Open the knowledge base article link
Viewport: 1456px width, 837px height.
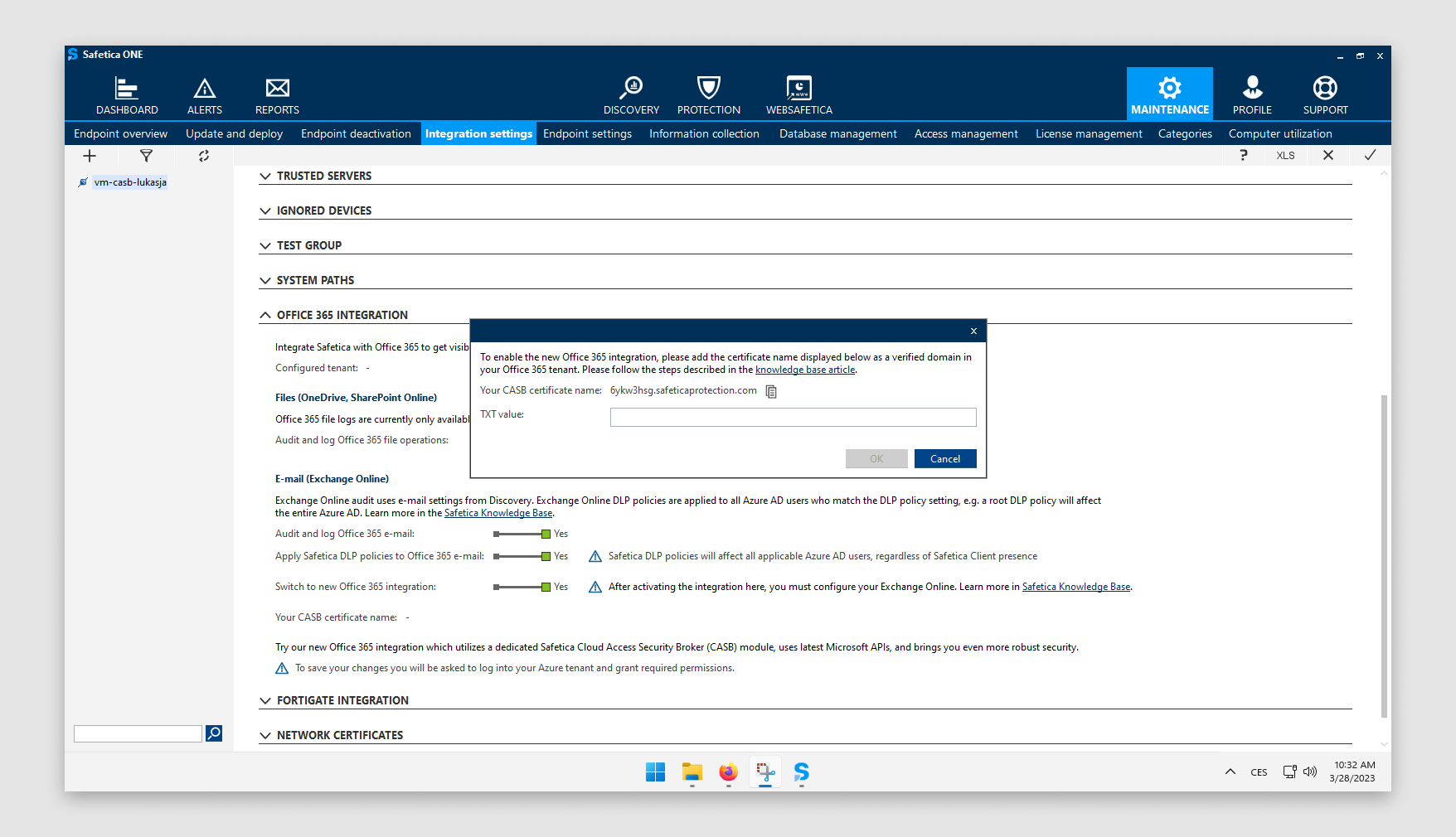click(x=805, y=370)
